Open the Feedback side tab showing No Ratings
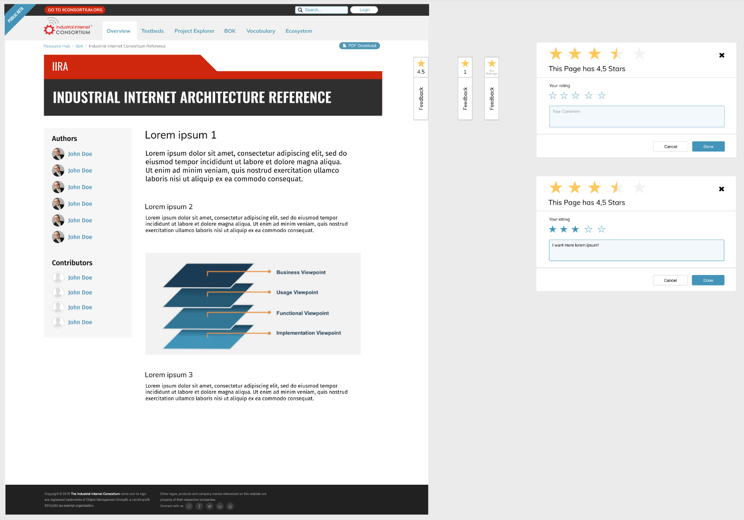The height and width of the screenshot is (520, 744). coord(492,88)
